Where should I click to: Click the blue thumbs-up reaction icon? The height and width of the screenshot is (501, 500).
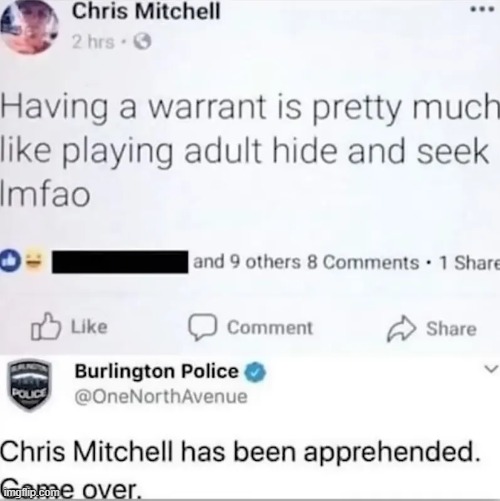tap(10, 262)
